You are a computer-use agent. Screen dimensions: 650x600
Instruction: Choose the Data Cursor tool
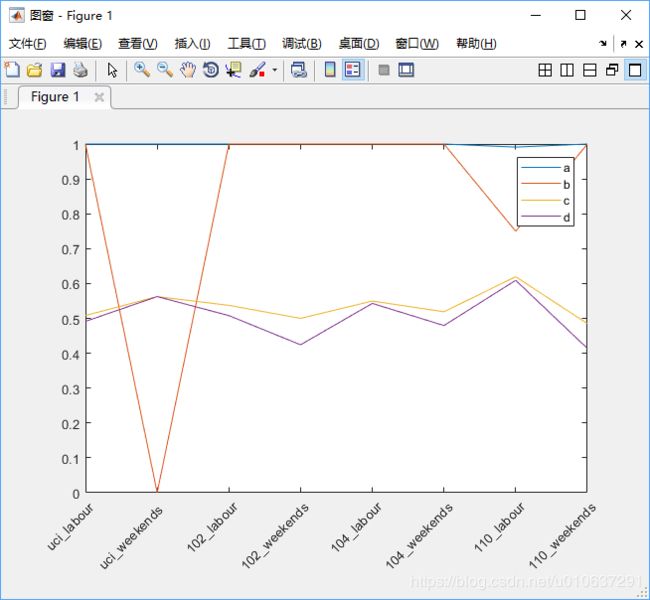(x=234, y=70)
